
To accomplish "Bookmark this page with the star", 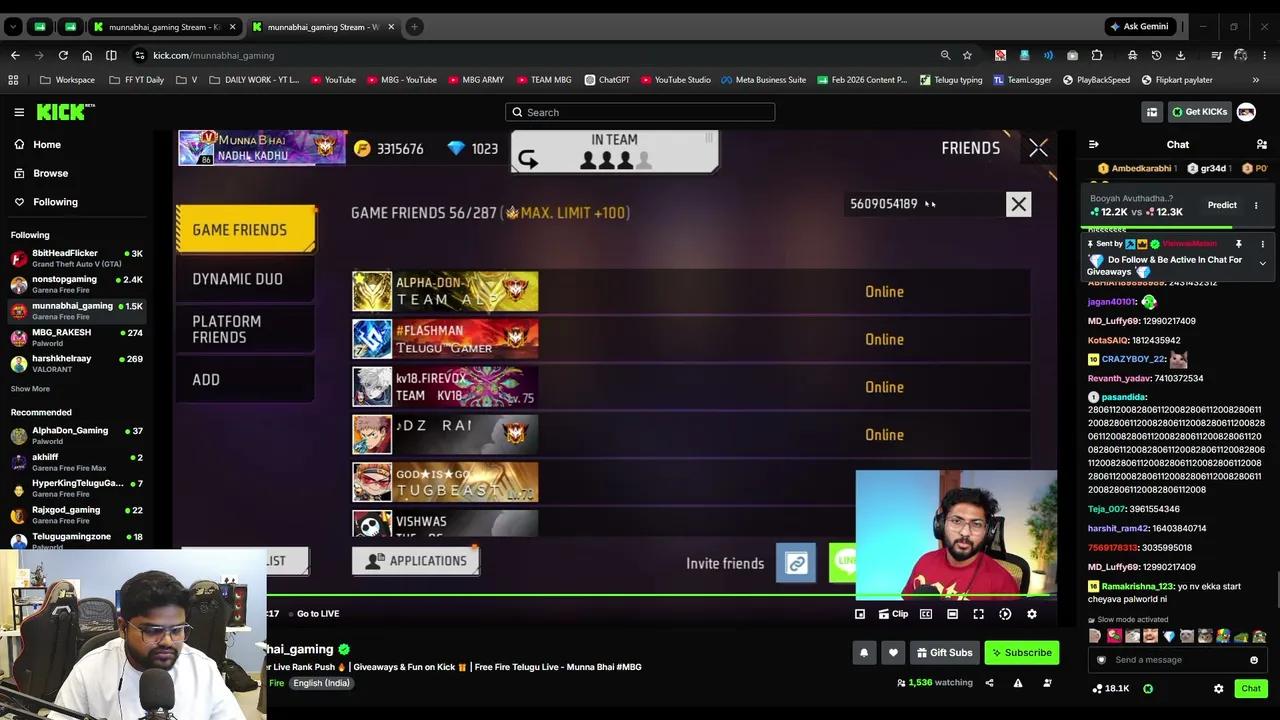I will tap(967, 55).
